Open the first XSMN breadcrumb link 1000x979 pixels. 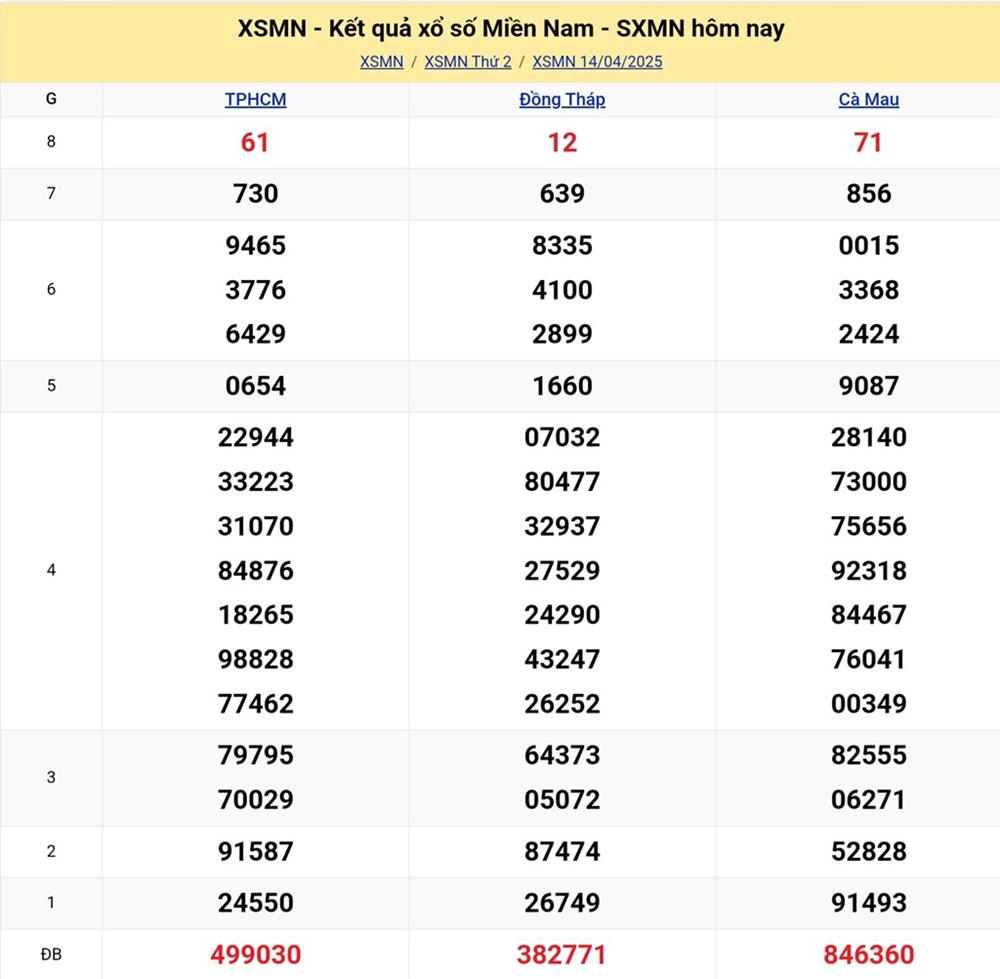tap(381, 62)
